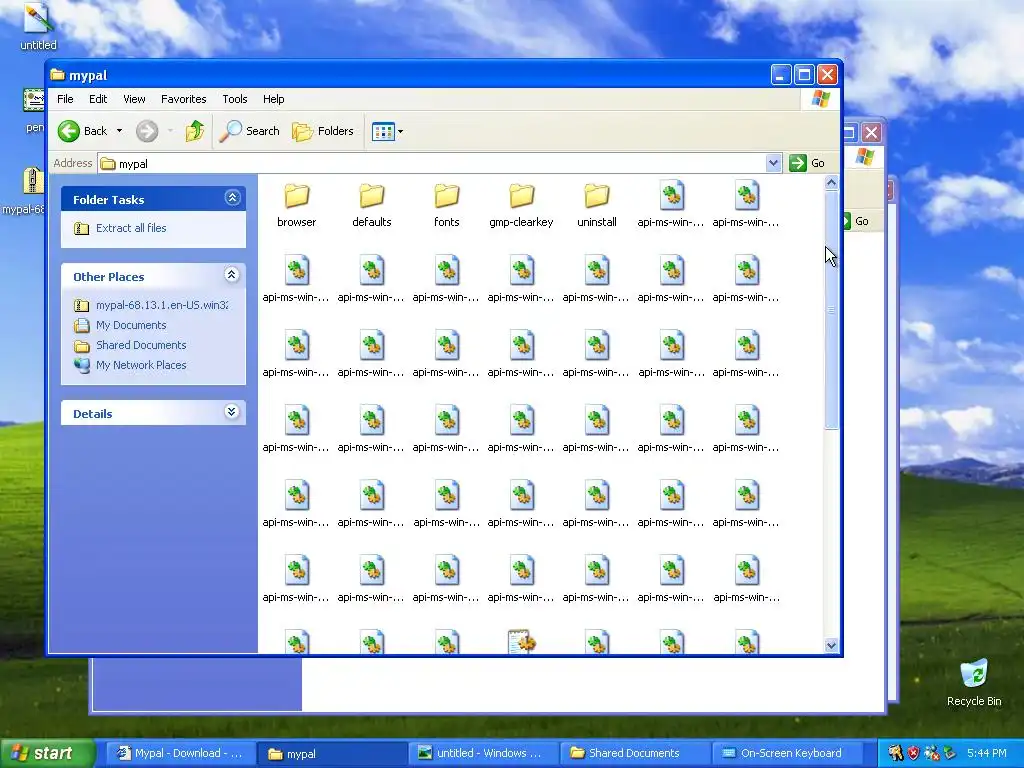1024x768 pixels.
Task: Click the mypal taskbar button
Action: point(331,753)
